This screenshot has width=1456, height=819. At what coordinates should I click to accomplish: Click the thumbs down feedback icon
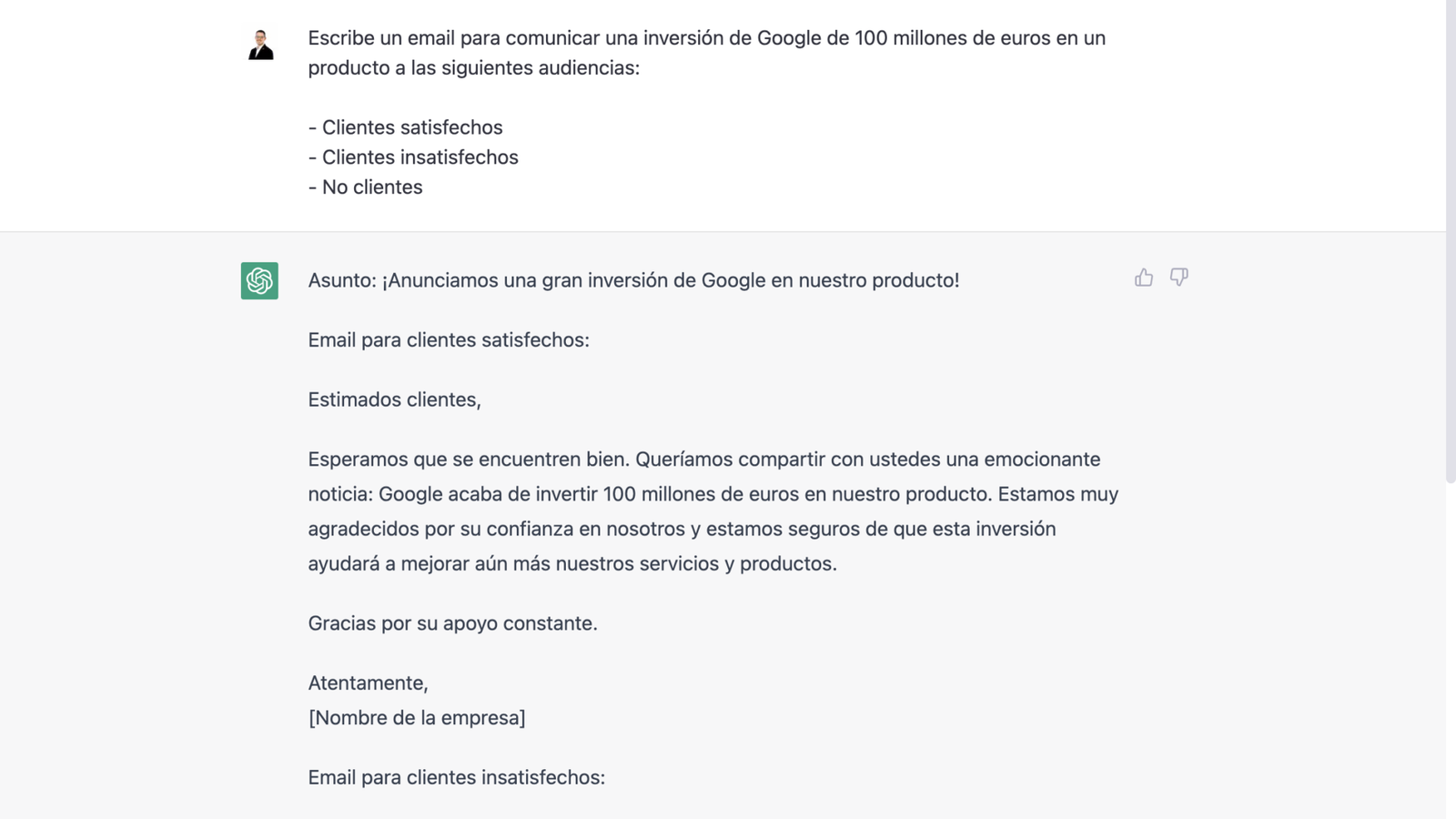1179,277
